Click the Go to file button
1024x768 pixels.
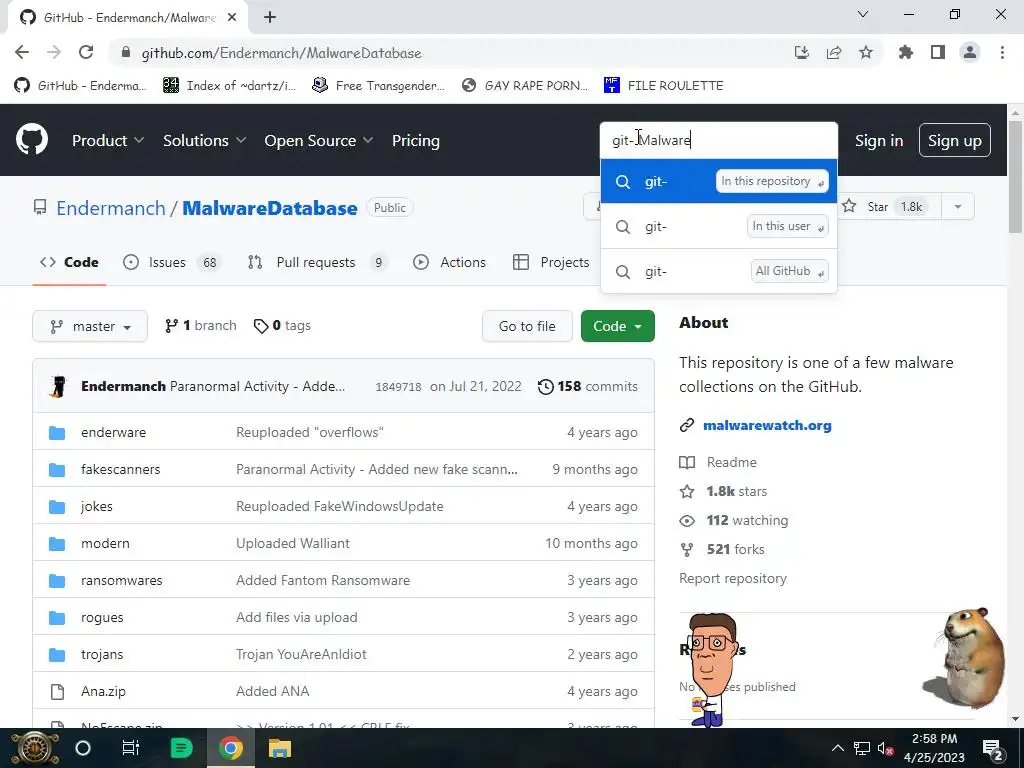[x=527, y=326]
